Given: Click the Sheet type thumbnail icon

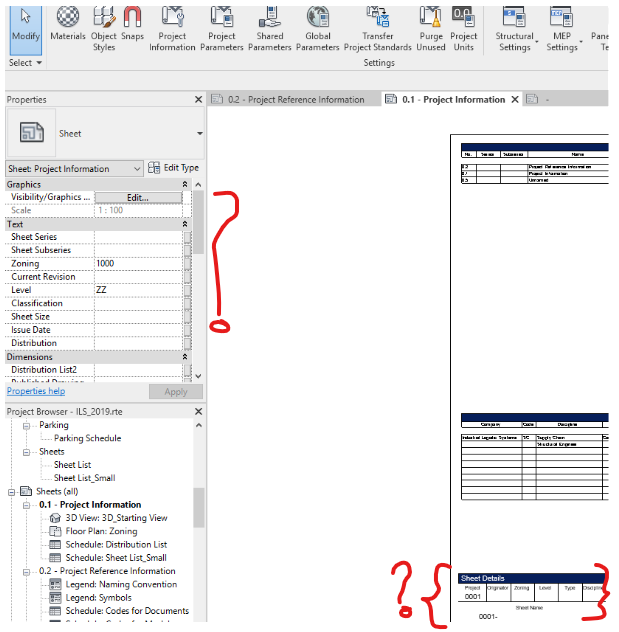Looking at the screenshot, I should pyautogui.click(x=31, y=132).
